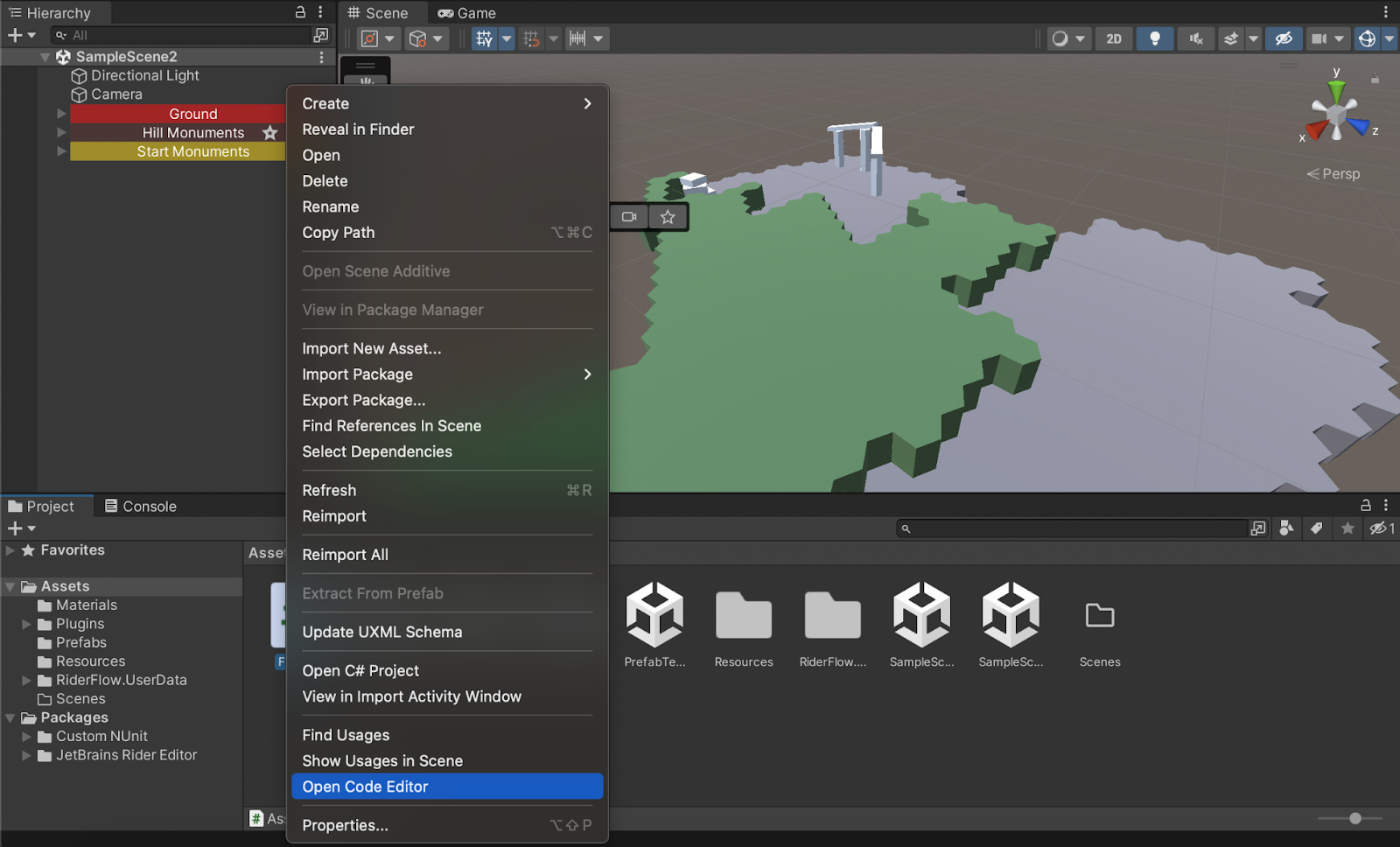
Task: Click the Search by Label tag icon
Action: pos(1317,528)
